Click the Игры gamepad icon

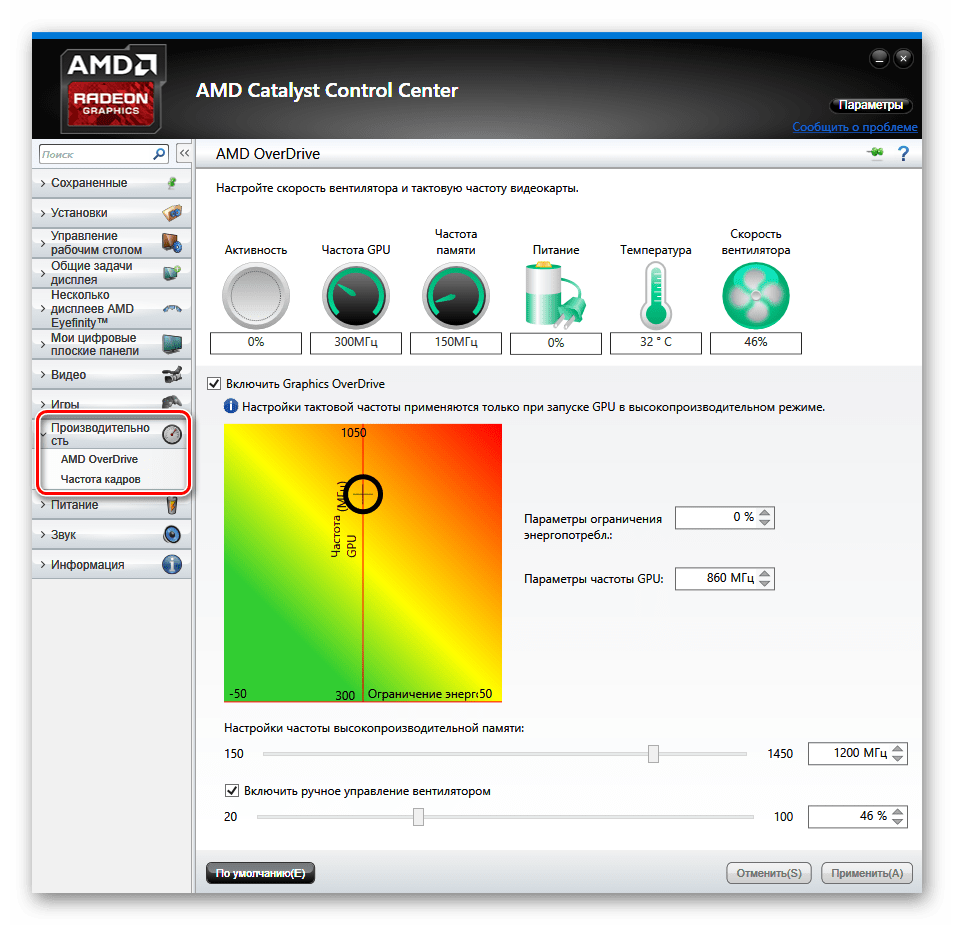point(172,402)
